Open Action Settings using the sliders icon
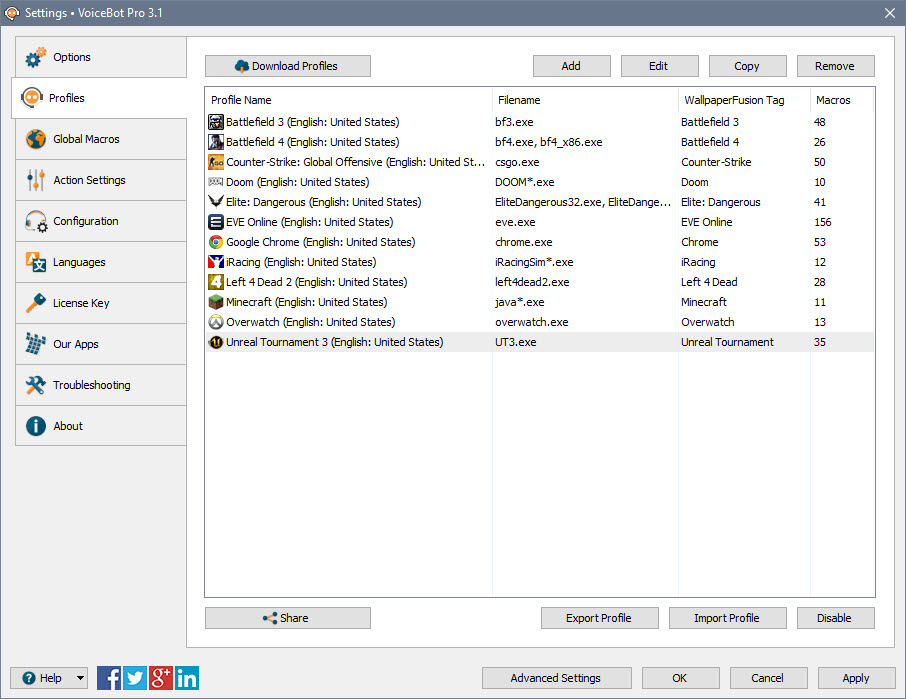906x699 pixels. [33, 181]
